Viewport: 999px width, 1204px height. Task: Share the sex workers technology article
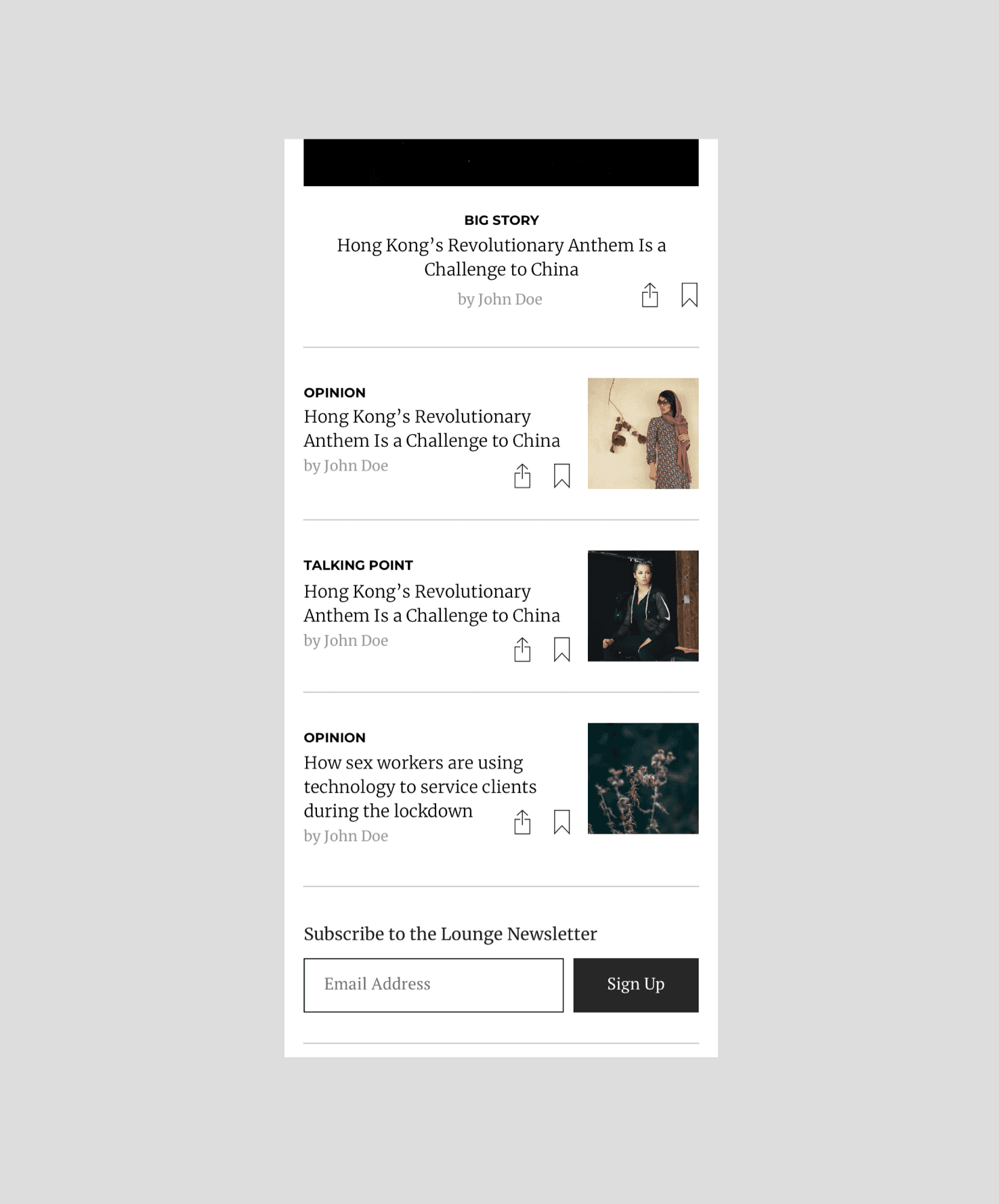coord(522,822)
